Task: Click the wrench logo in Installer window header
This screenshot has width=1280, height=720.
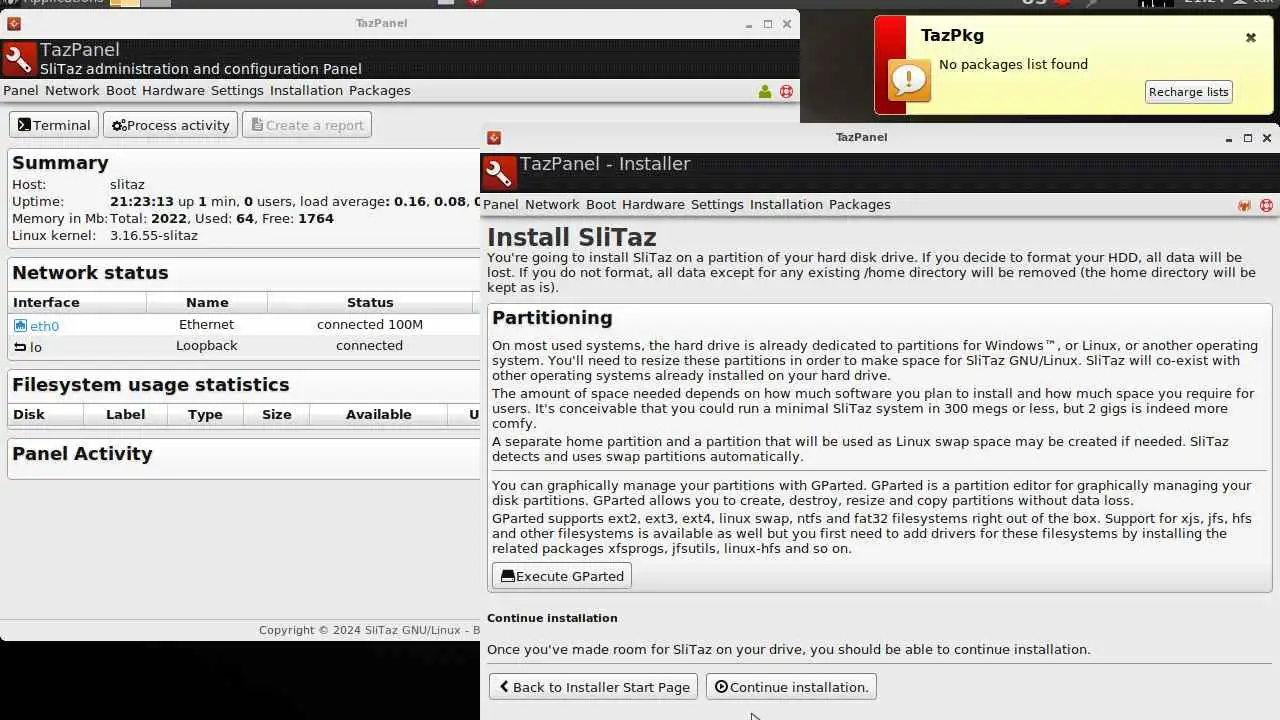Action: click(x=499, y=174)
